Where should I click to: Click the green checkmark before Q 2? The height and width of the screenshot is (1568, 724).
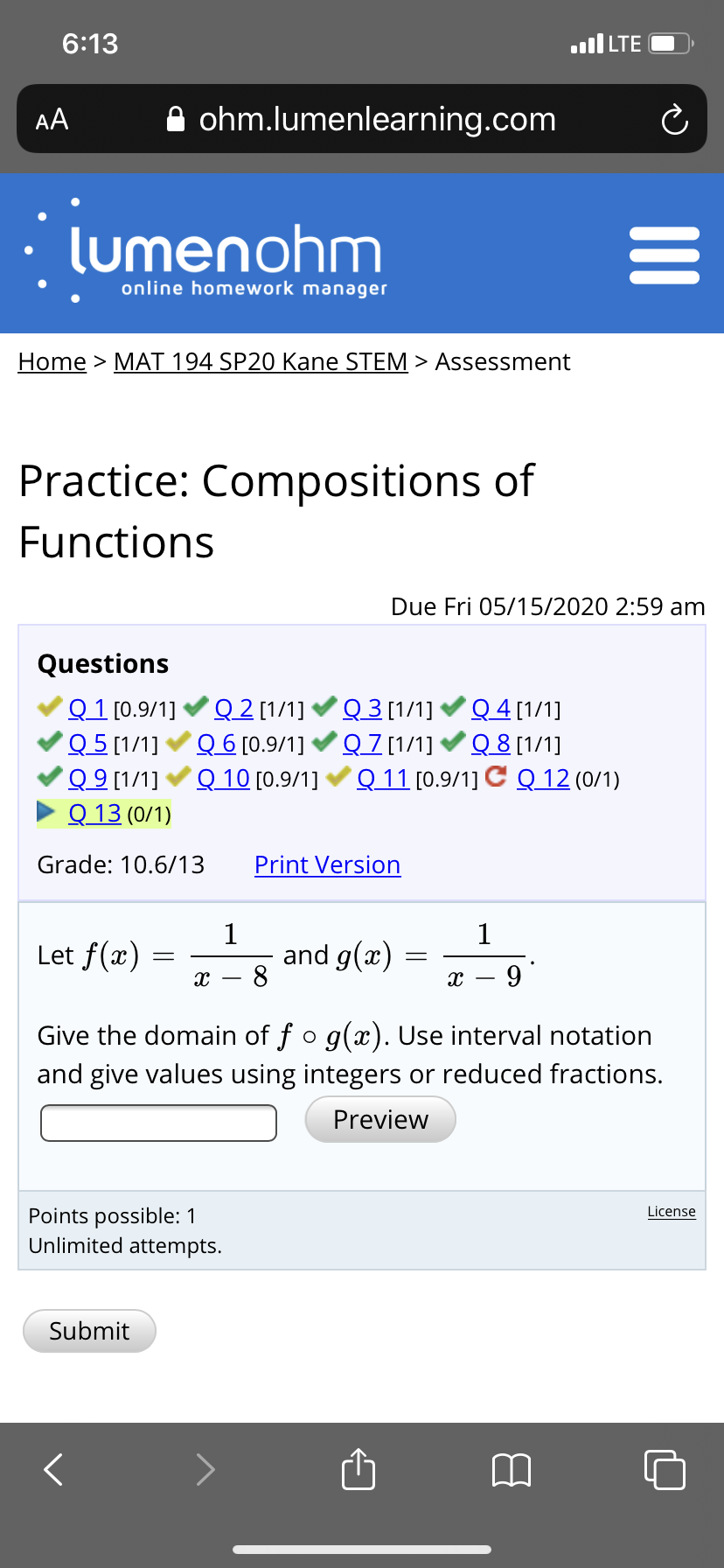point(196,707)
